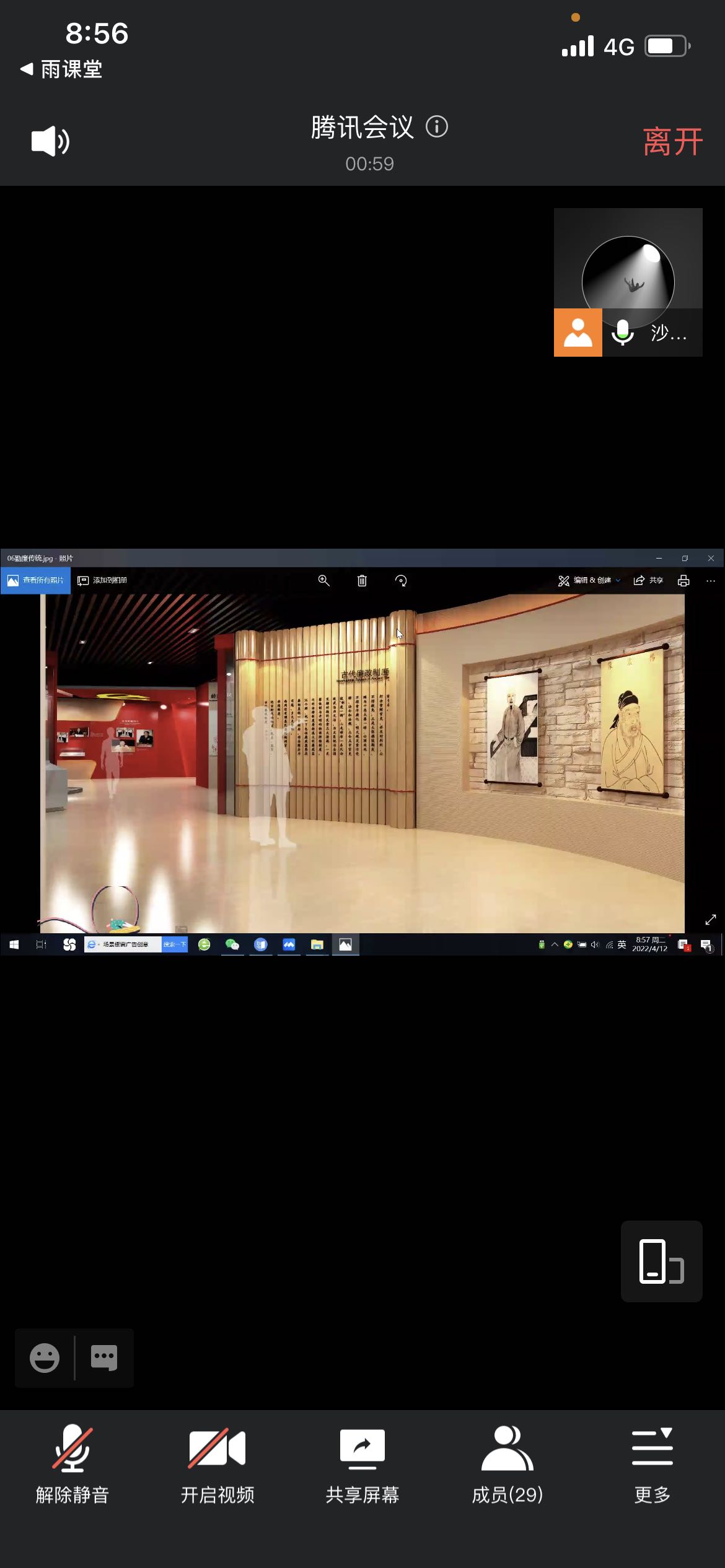Click the trash delete icon in Photos
Viewport: 725px width, 1568px height.
[362, 580]
